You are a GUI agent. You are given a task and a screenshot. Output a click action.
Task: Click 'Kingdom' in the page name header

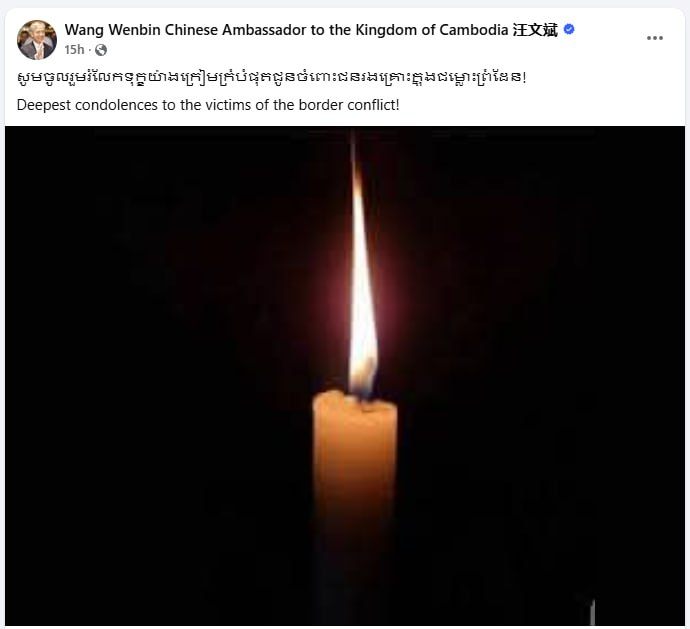pos(386,30)
